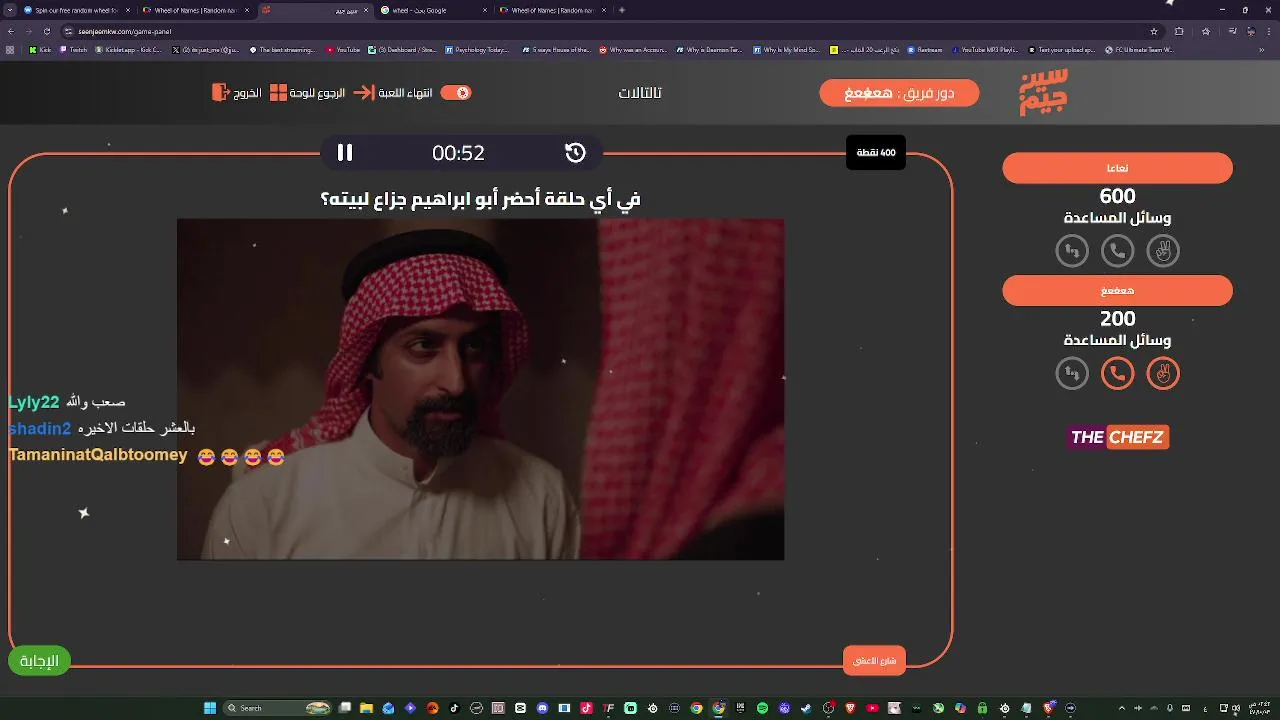Click the 00:52 timer display
The width and height of the screenshot is (1280, 720).
(458, 153)
